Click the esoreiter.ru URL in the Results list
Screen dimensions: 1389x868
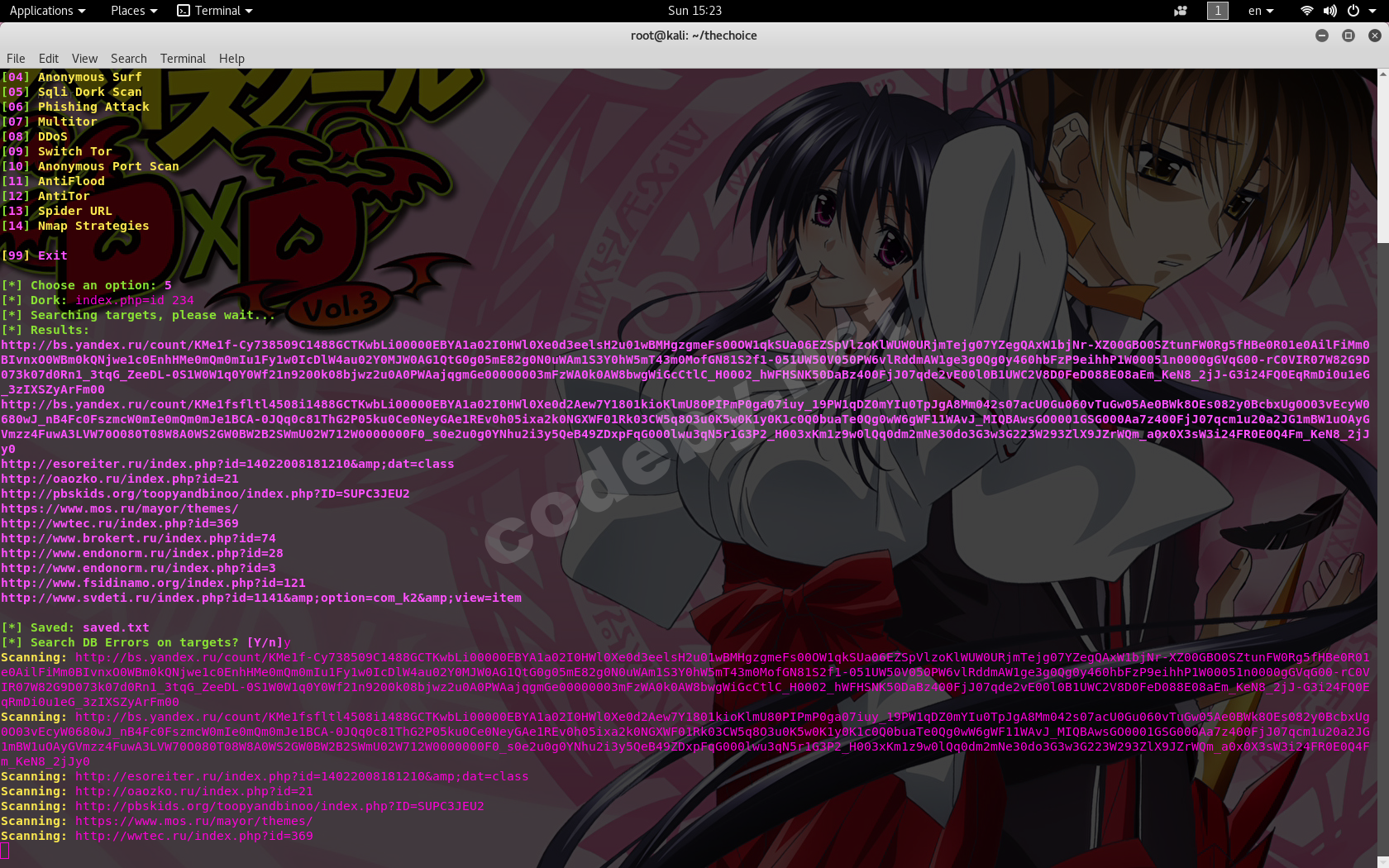228,464
